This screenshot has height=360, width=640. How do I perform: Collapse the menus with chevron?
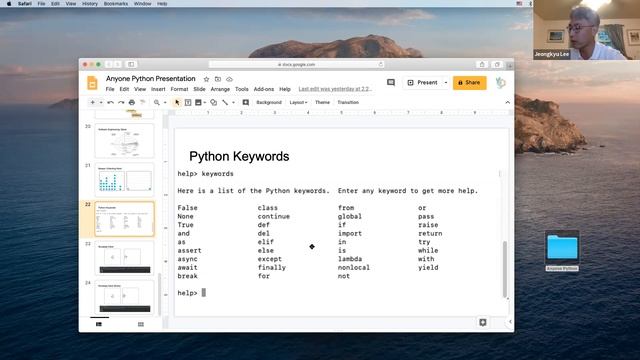tap(507, 102)
